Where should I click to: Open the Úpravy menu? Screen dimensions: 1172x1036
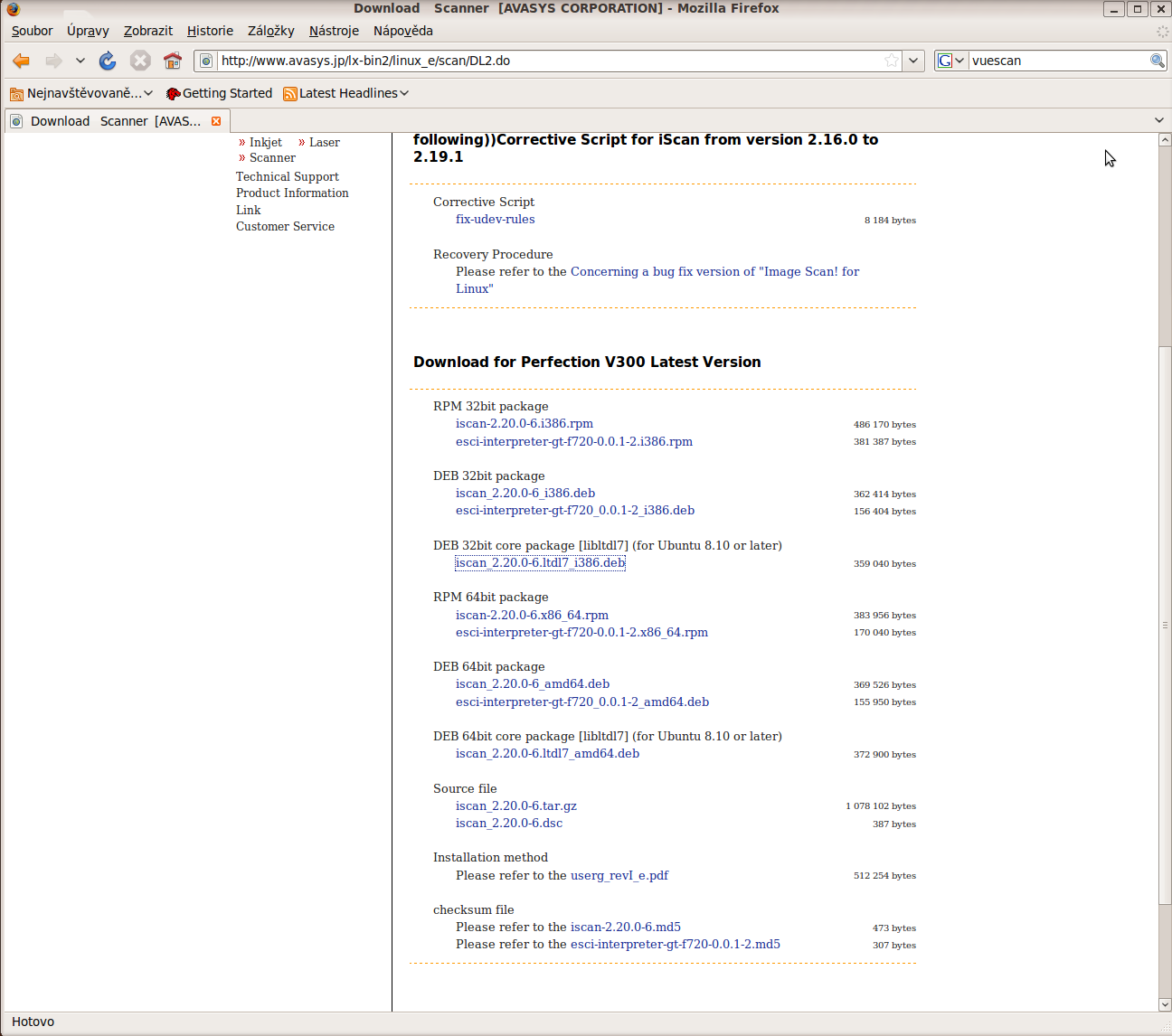[88, 31]
